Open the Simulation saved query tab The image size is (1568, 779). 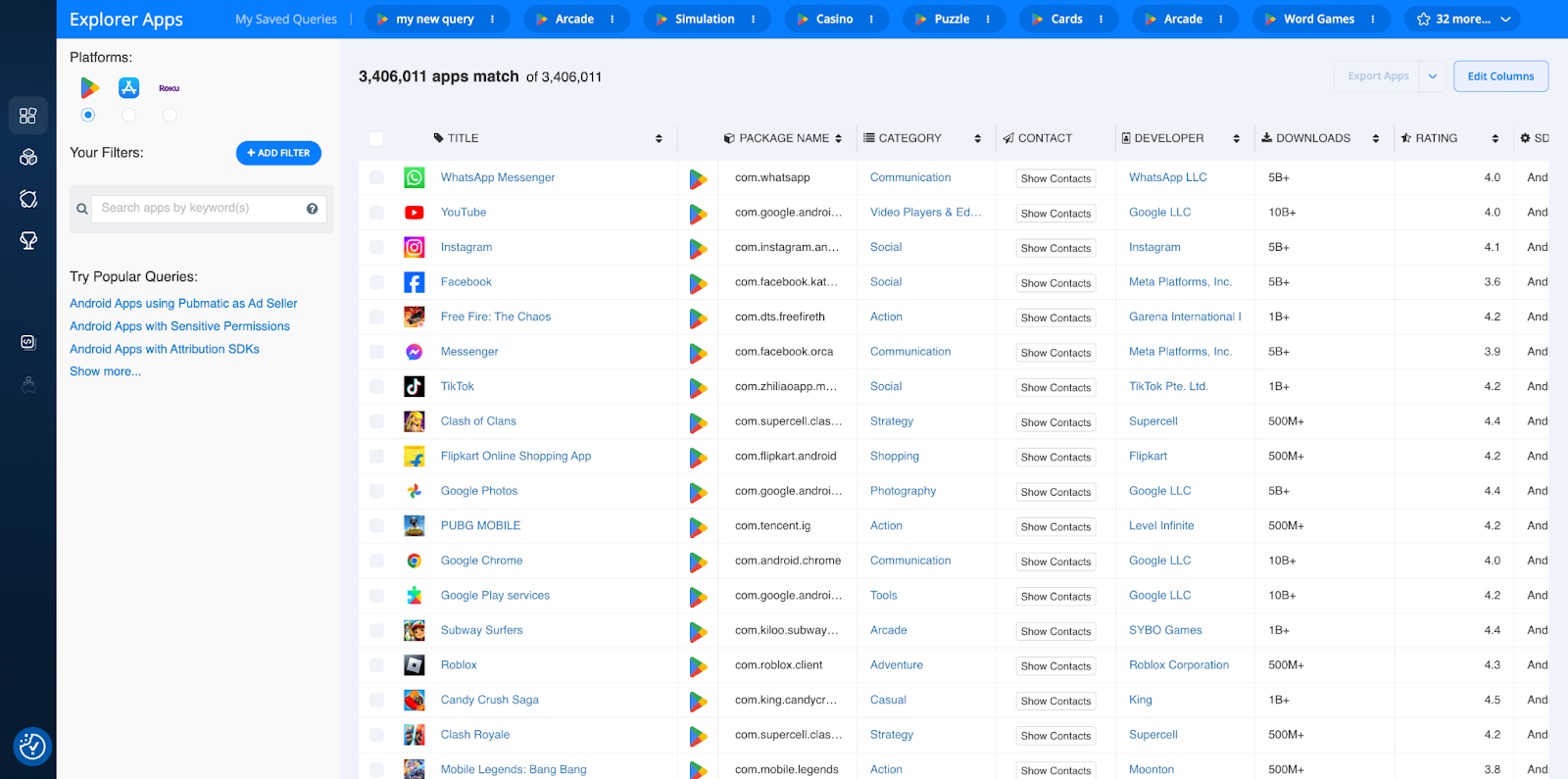[705, 19]
